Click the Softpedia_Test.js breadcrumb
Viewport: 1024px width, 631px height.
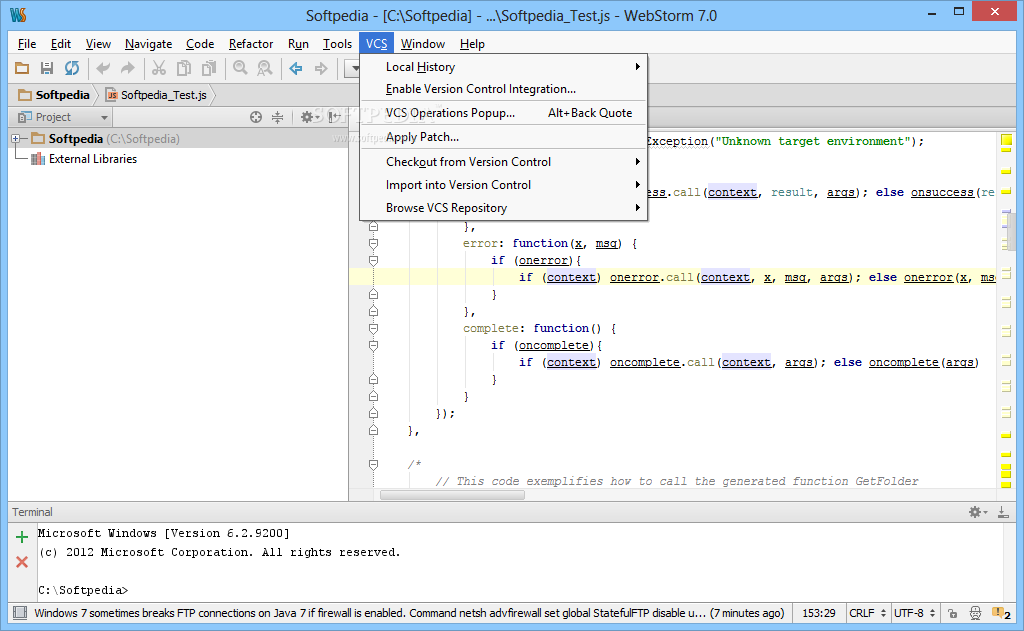point(157,95)
